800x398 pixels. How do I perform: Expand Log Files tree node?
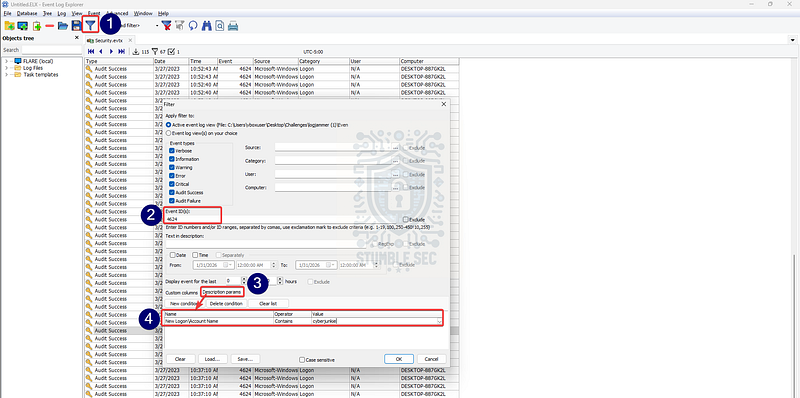[7, 68]
